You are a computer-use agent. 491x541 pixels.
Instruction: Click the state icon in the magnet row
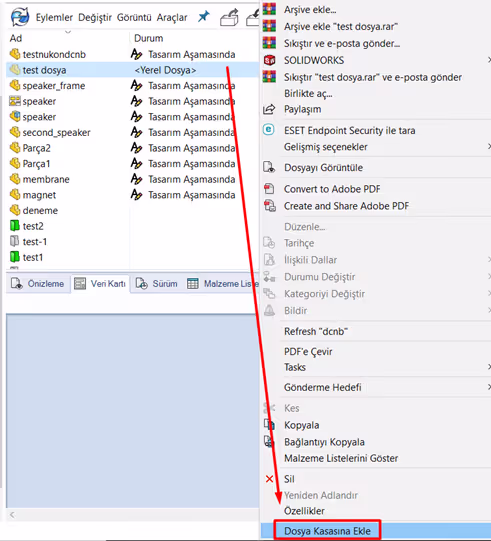coord(137,195)
